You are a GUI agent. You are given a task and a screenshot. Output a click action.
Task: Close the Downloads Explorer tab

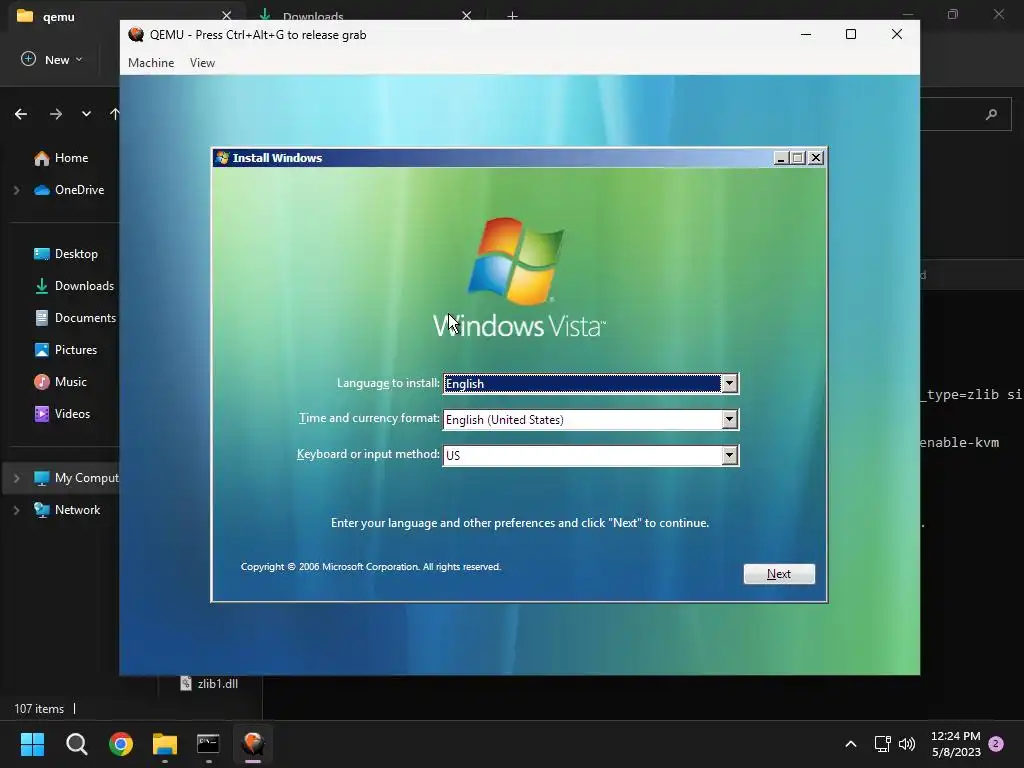click(x=466, y=16)
